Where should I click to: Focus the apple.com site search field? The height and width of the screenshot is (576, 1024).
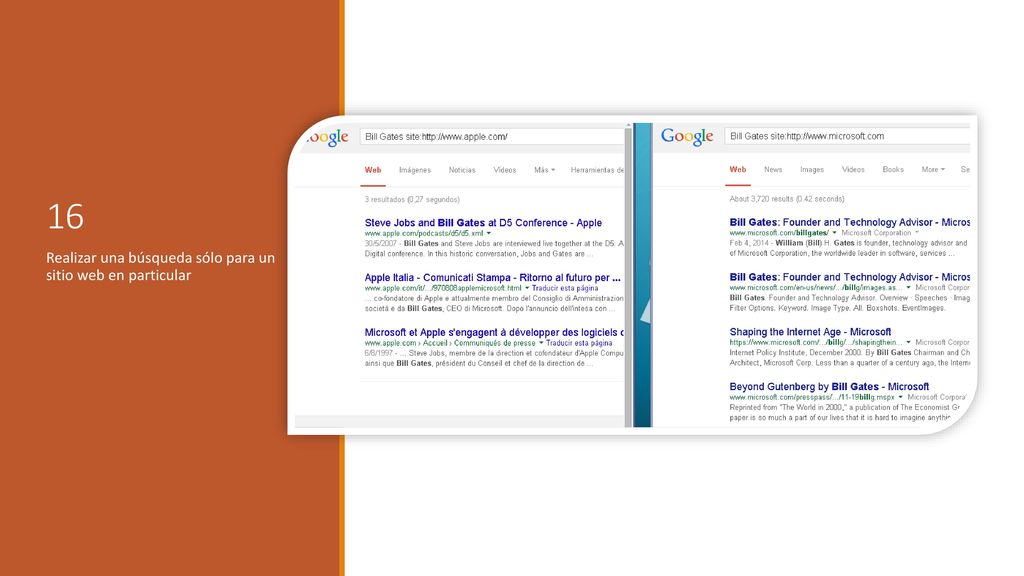(x=492, y=136)
